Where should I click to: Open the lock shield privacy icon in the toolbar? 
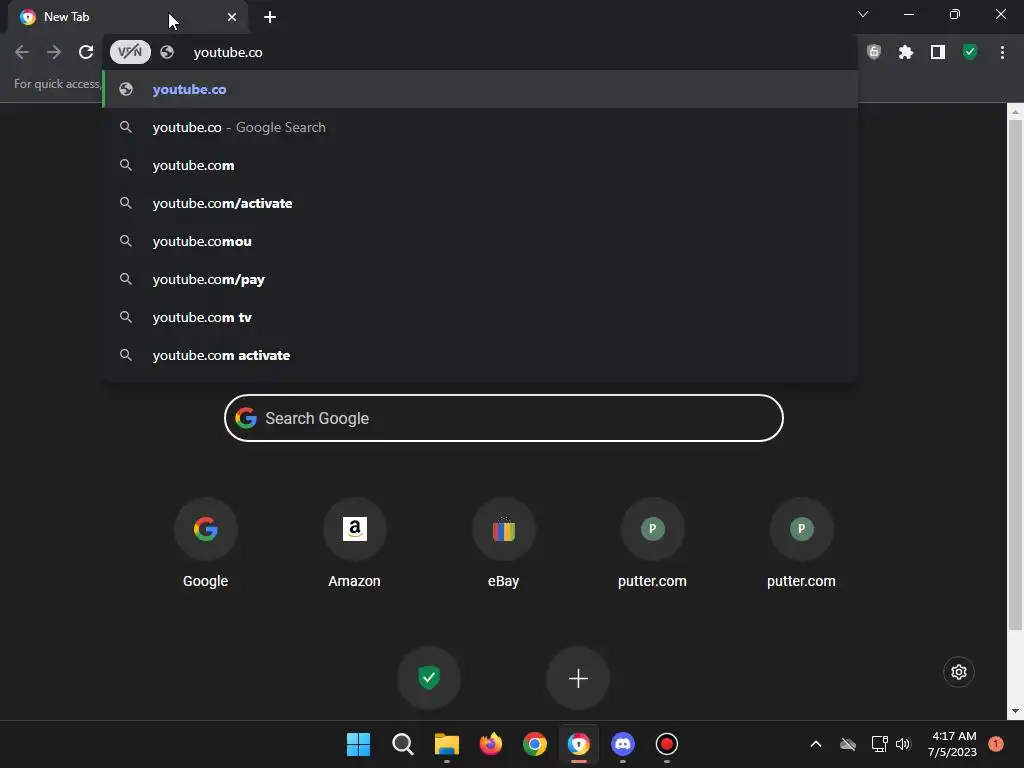click(874, 52)
